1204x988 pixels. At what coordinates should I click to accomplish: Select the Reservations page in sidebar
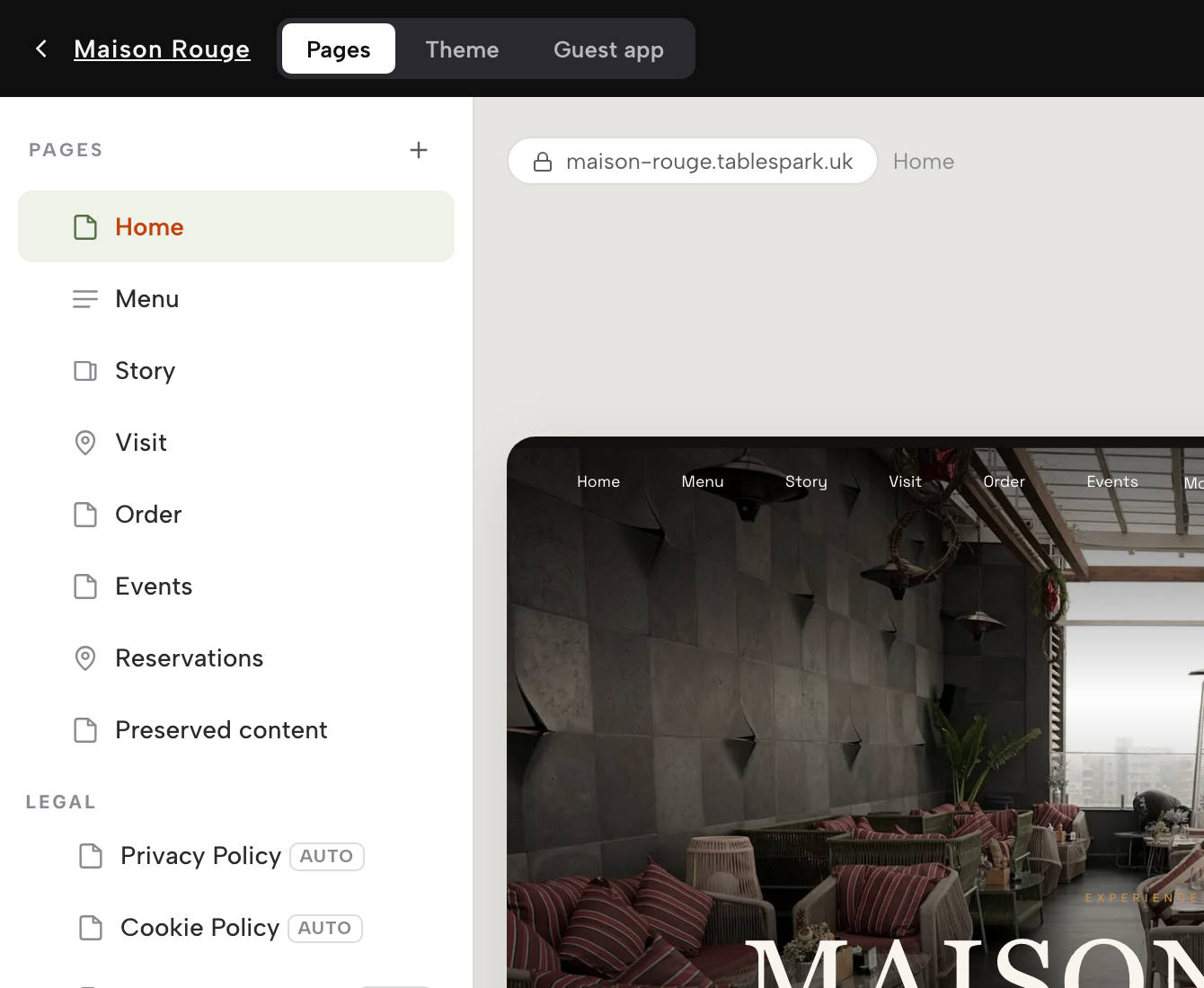[236, 657]
